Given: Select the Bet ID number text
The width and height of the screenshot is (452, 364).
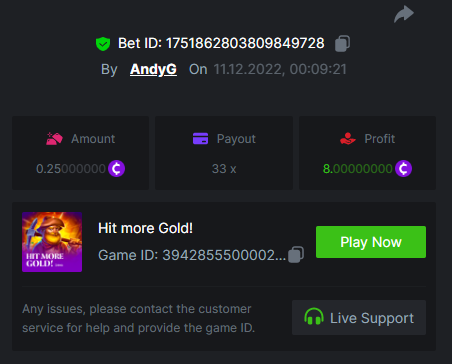Looking at the screenshot, I should (x=245, y=43).
